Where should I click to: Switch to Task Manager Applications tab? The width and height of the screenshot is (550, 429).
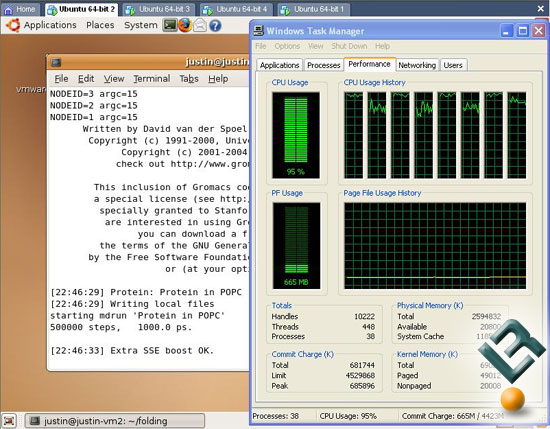[x=280, y=65]
